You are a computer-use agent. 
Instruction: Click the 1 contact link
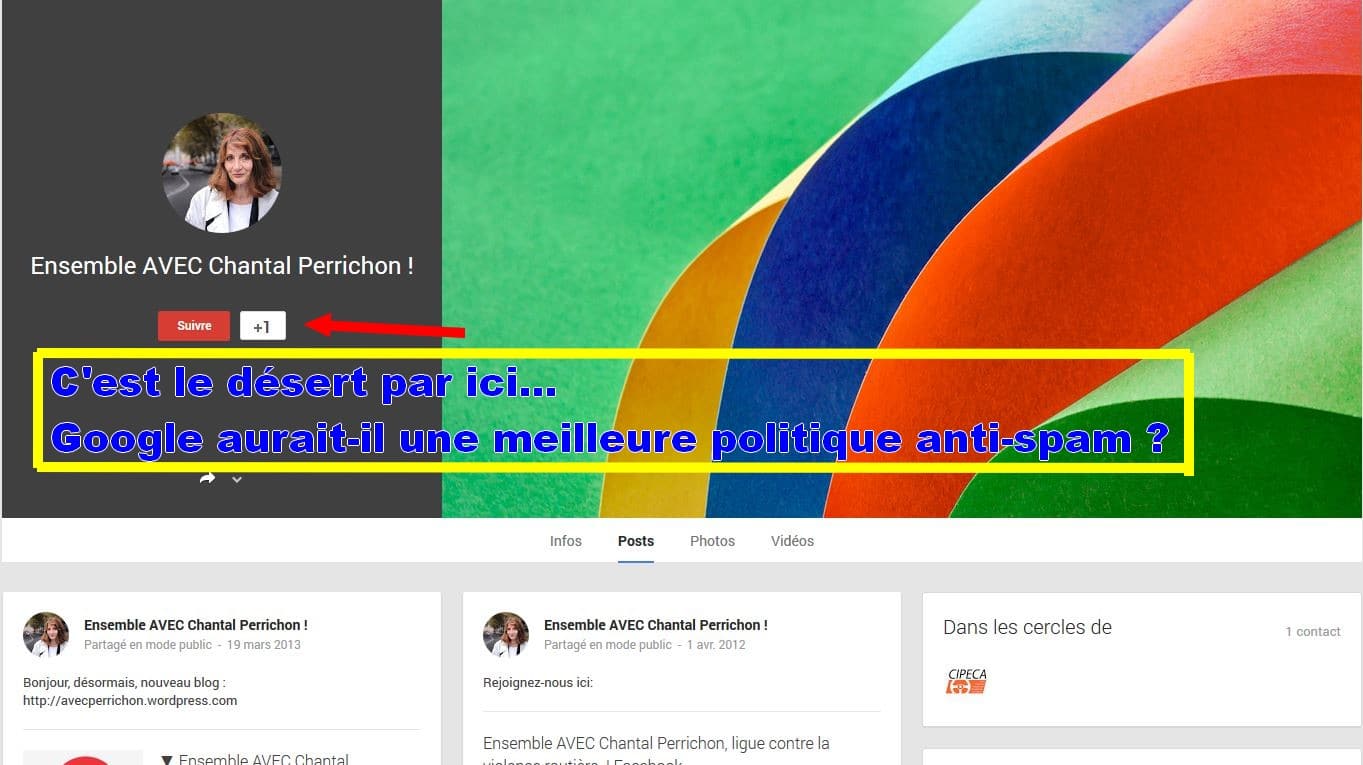pos(1313,631)
